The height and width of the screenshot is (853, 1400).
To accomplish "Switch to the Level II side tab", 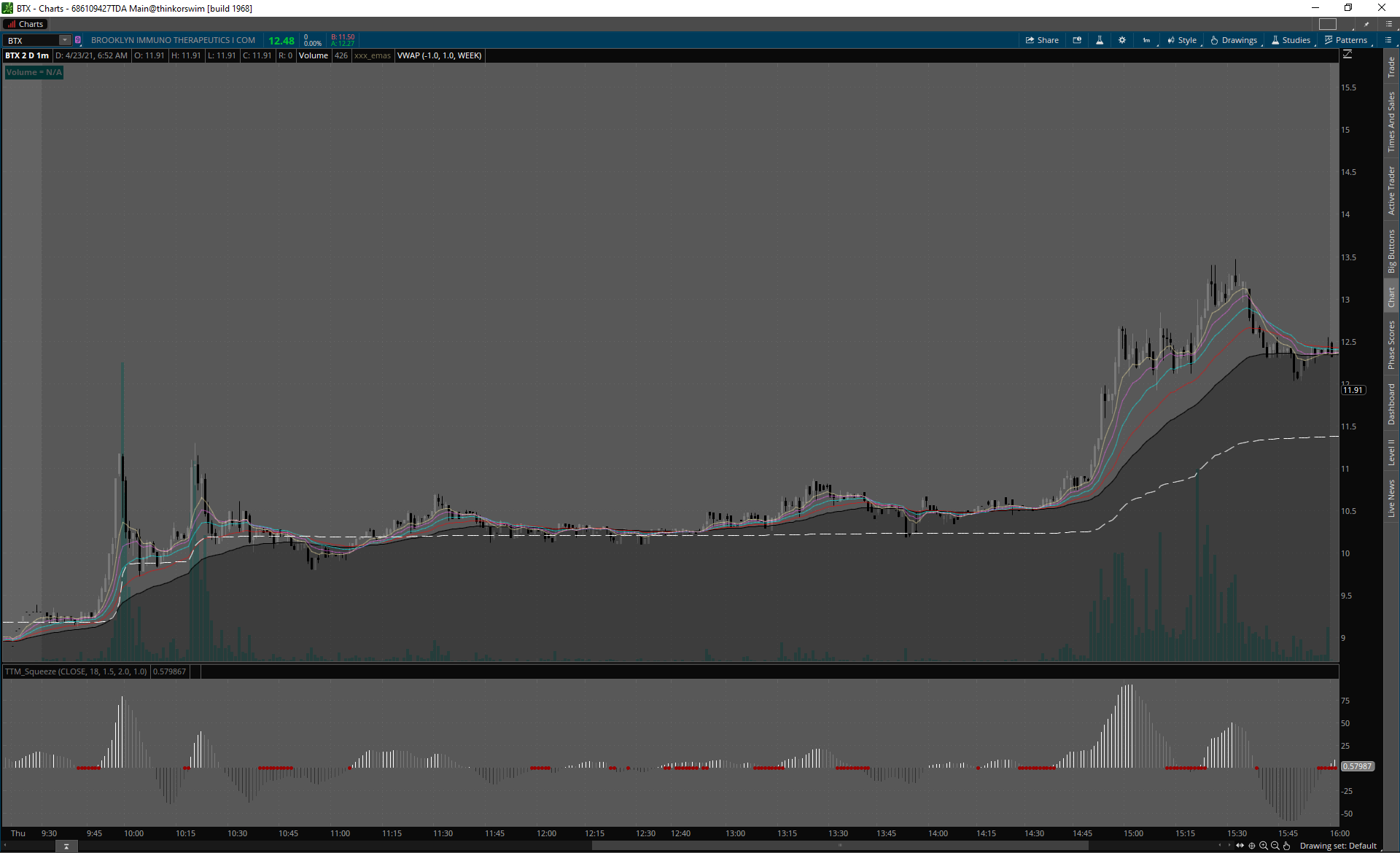I will coord(1391,452).
